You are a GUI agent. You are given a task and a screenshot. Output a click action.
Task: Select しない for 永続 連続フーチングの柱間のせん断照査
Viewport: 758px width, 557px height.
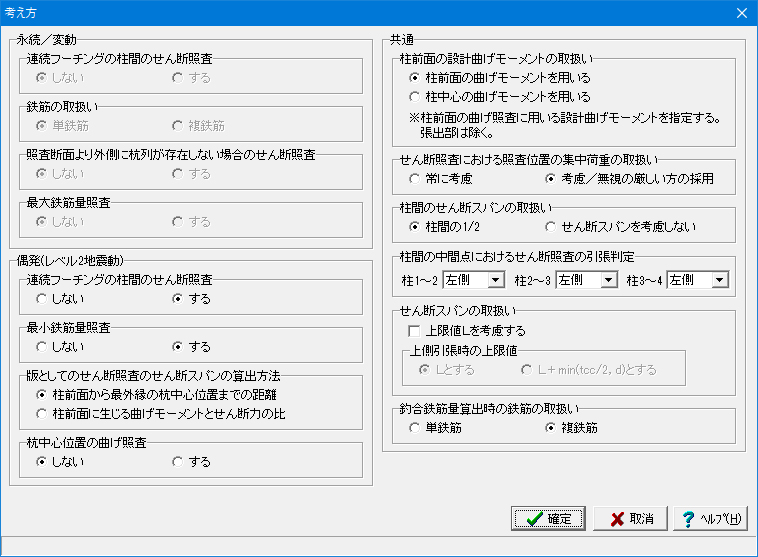pyautogui.click(x=60, y=78)
